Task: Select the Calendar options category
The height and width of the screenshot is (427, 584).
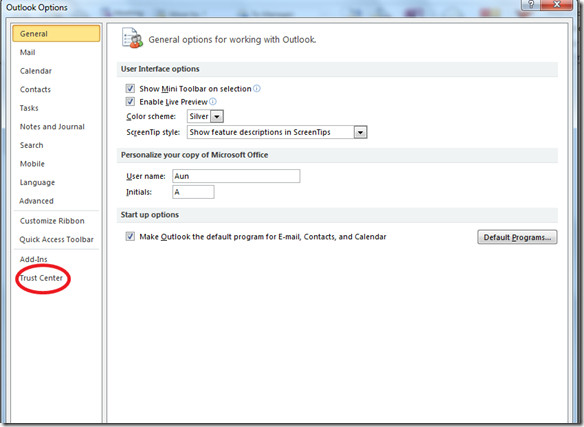Action: point(36,71)
